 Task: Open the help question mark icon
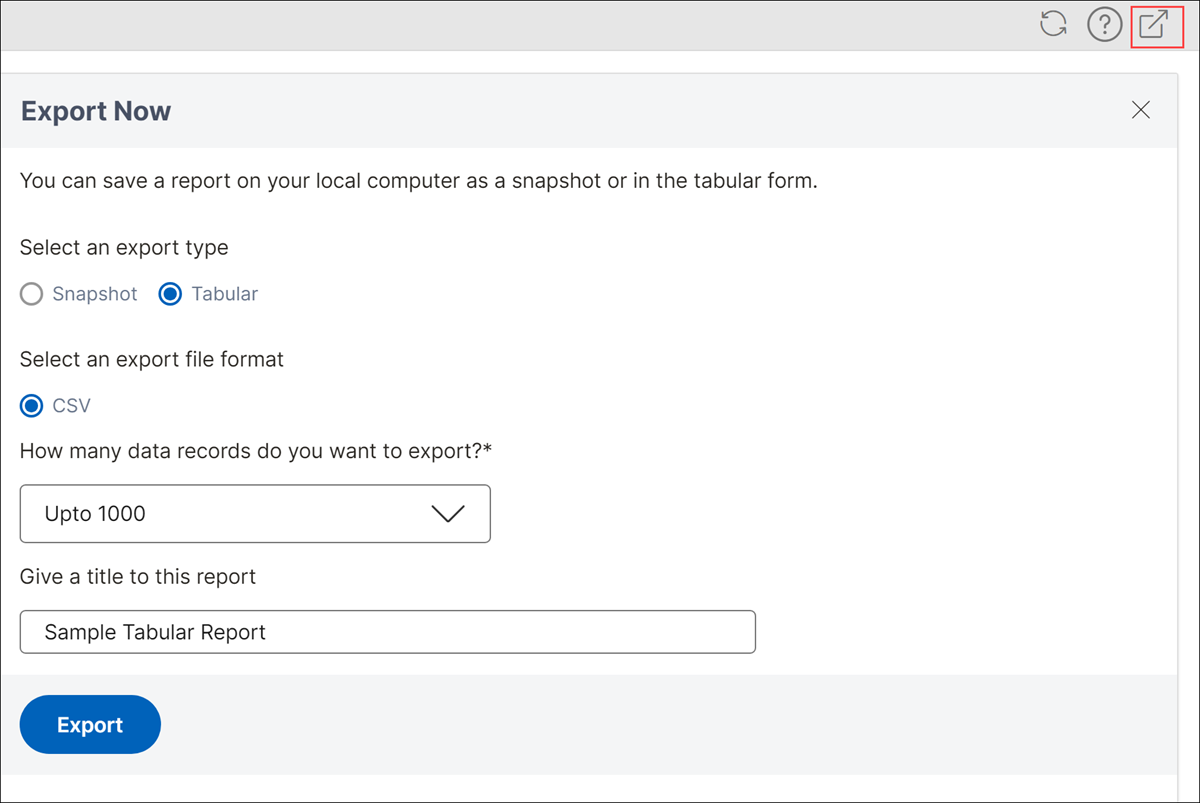click(x=1104, y=25)
